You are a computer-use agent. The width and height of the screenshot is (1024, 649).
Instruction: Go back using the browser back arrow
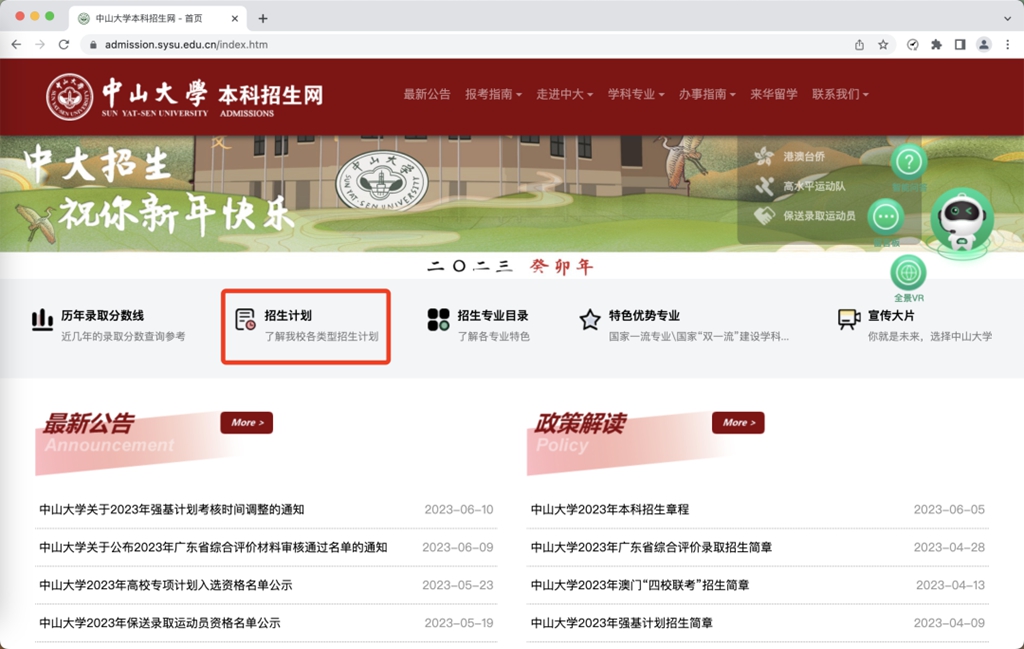pos(16,44)
